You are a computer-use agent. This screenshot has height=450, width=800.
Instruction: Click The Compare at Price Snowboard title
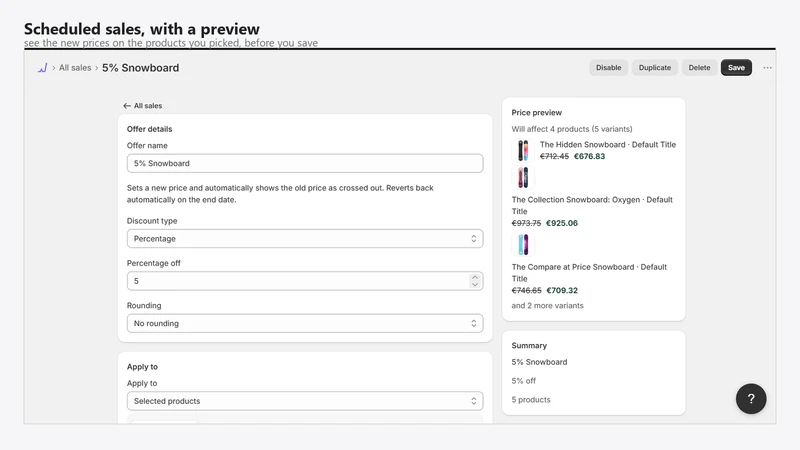pos(589,272)
